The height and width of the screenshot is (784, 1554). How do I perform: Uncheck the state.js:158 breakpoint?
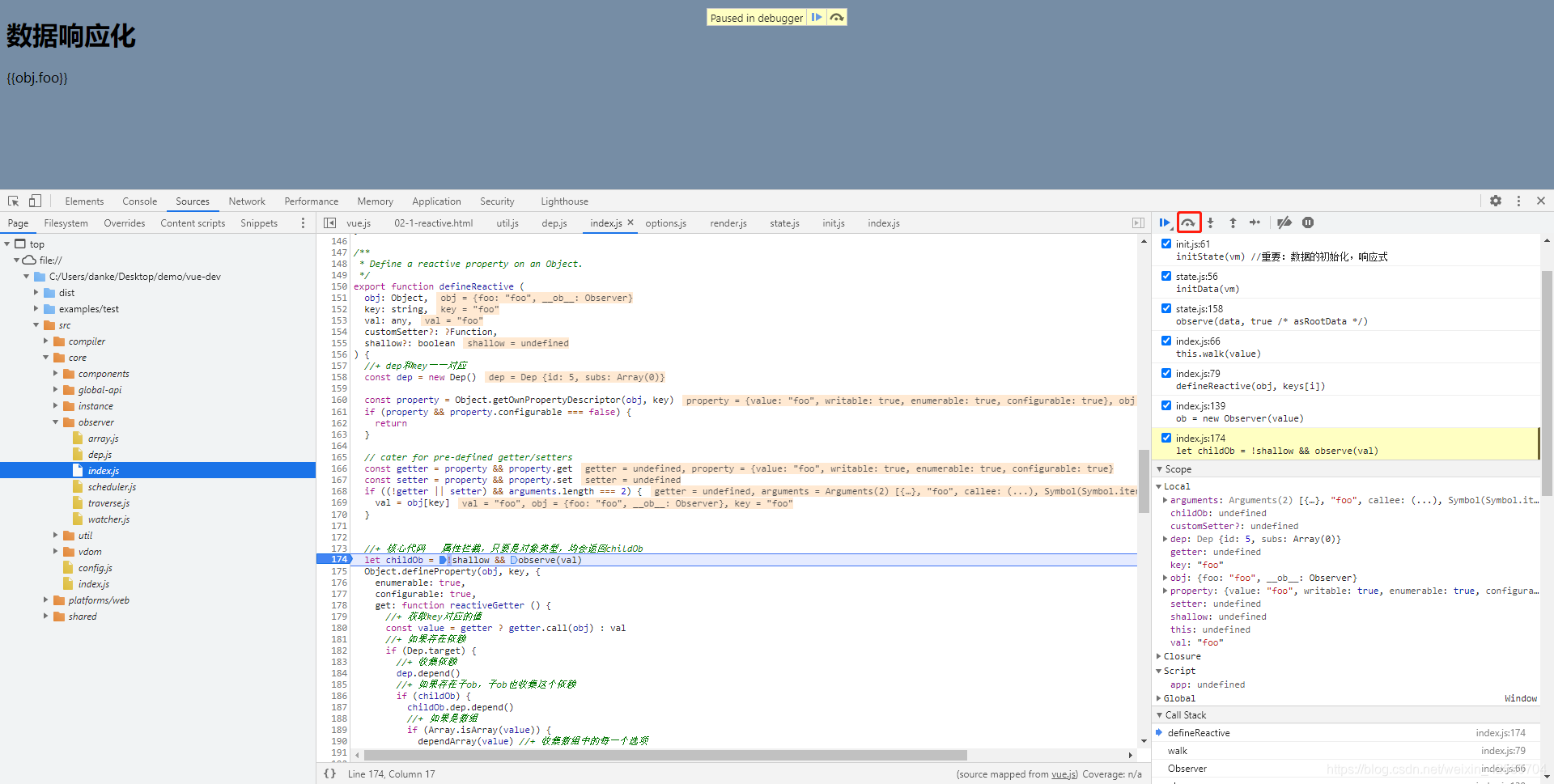click(x=1166, y=308)
